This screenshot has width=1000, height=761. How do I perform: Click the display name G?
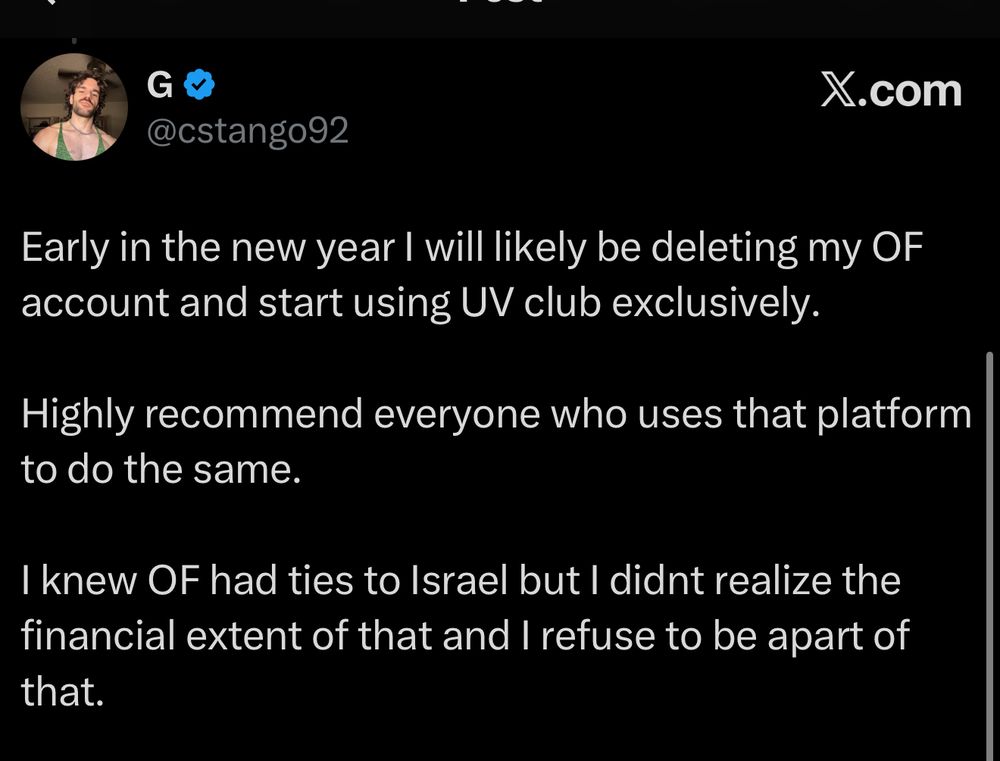tap(160, 87)
